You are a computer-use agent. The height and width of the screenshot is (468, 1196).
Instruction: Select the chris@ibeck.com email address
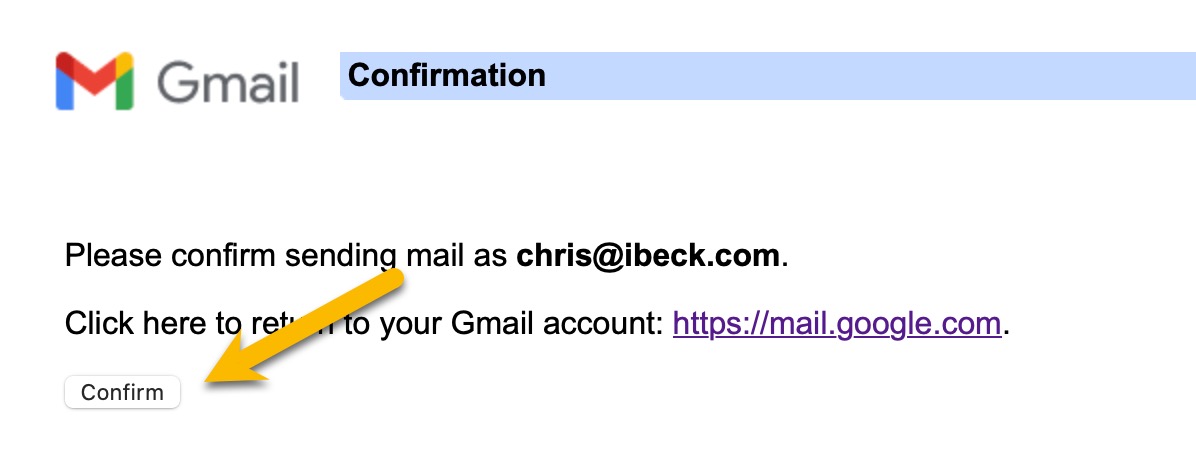[x=647, y=256]
